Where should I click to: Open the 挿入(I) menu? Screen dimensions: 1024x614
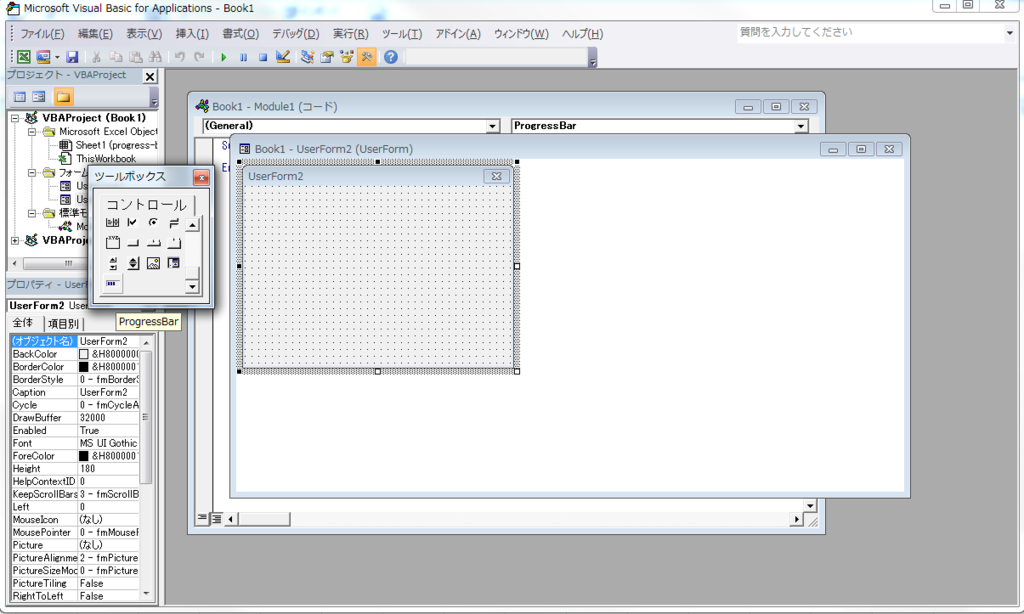point(192,34)
